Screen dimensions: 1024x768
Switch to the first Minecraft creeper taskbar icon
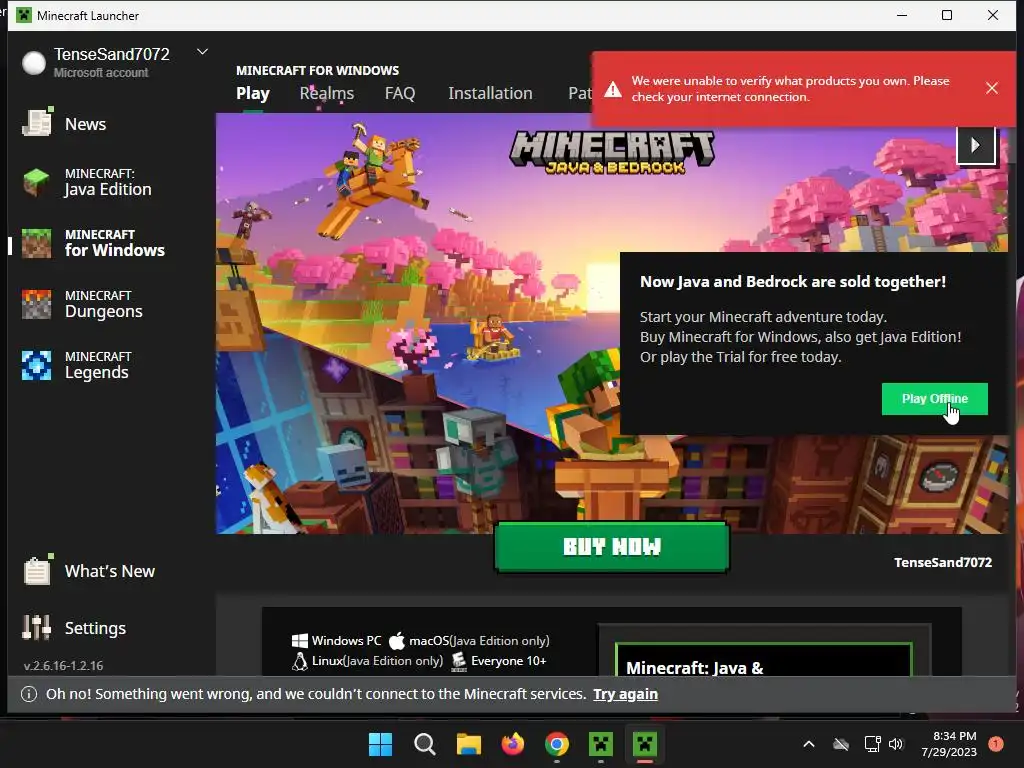pyautogui.click(x=601, y=744)
